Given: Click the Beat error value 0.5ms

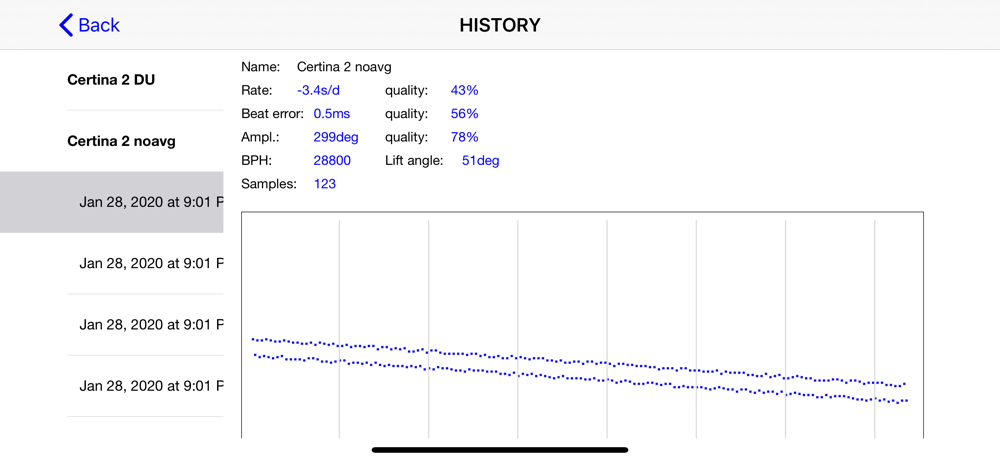Looking at the screenshot, I should click(x=332, y=114).
